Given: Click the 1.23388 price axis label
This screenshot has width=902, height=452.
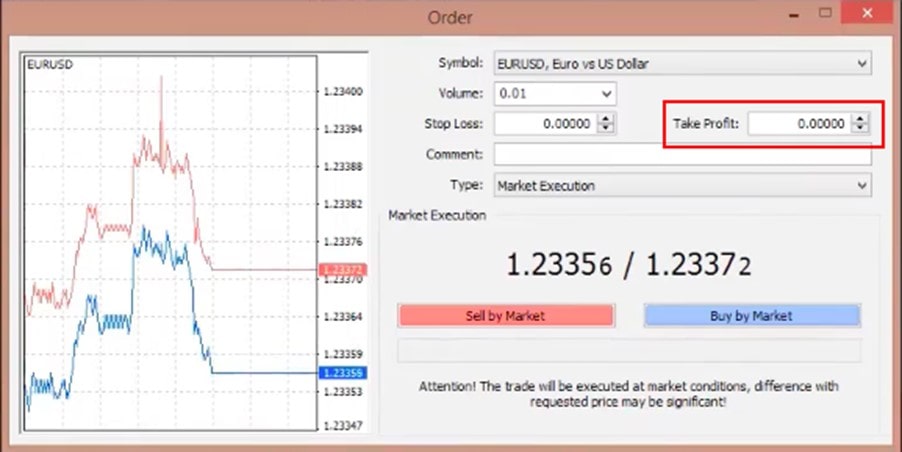Looking at the screenshot, I should pyautogui.click(x=343, y=167).
